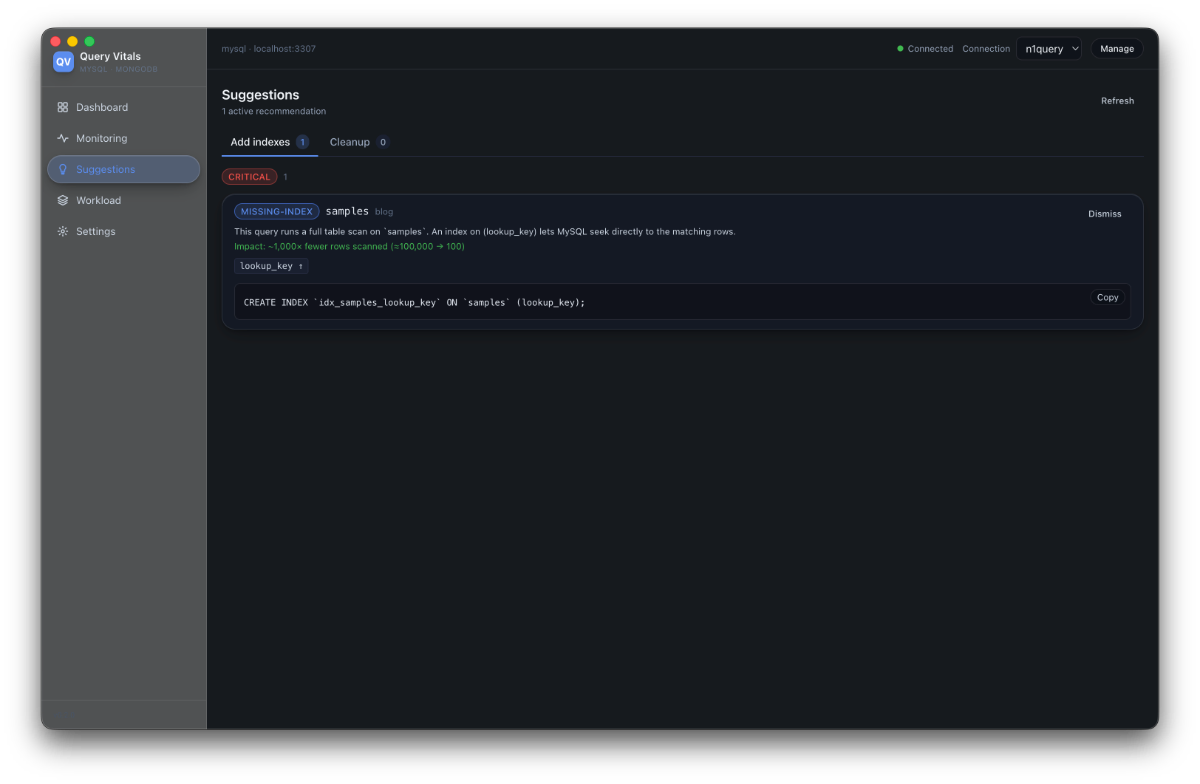Select the Suggestions lightbulb icon in sidebar

(x=63, y=169)
